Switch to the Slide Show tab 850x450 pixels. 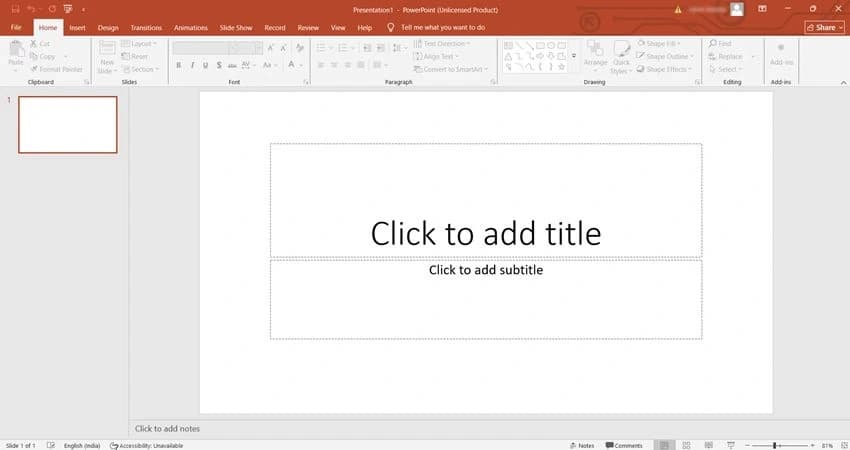[236, 28]
